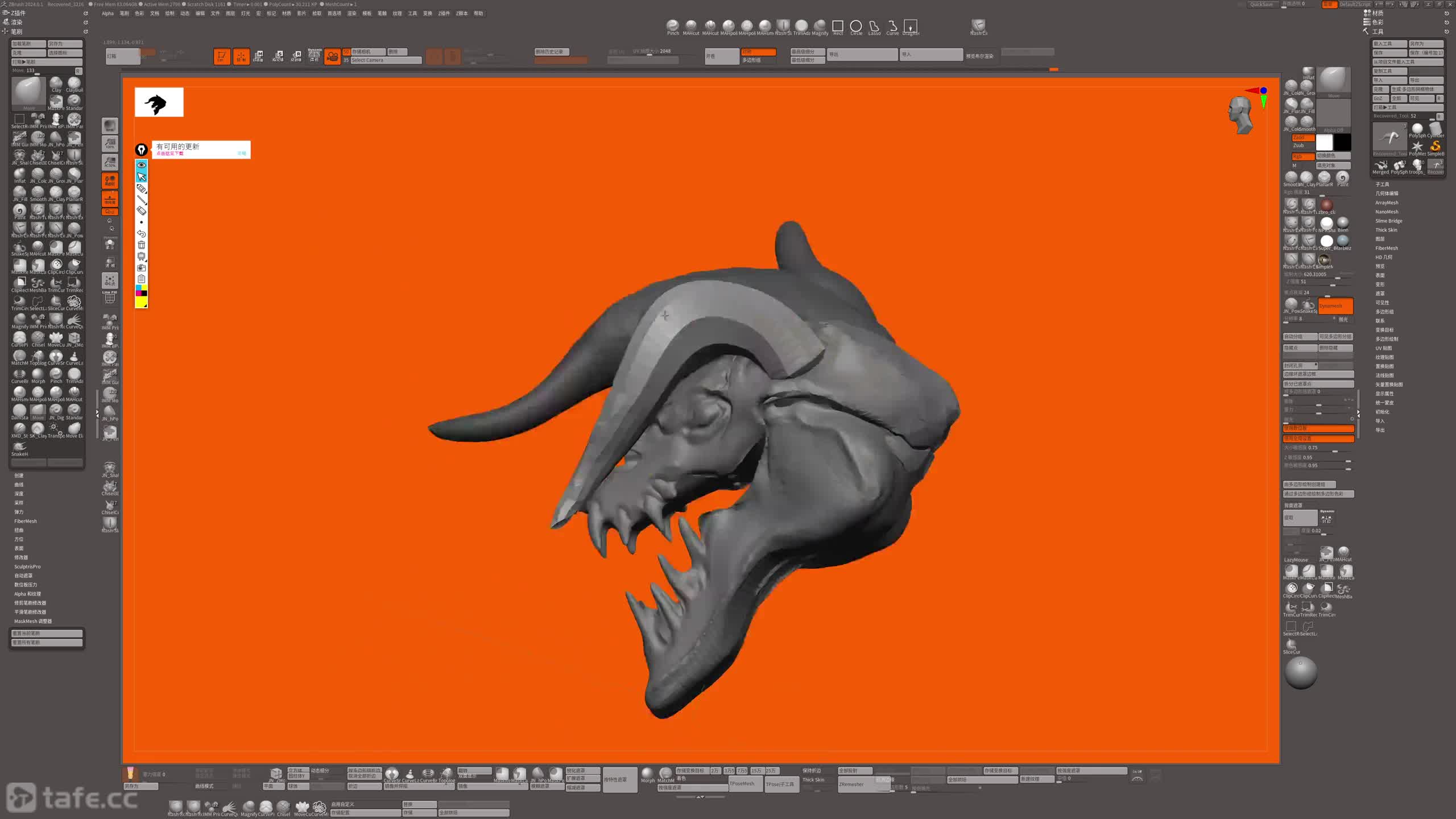Click the pen nib icon of the annotation toolbar
The width and height of the screenshot is (1456, 819).
pyautogui.click(x=142, y=150)
